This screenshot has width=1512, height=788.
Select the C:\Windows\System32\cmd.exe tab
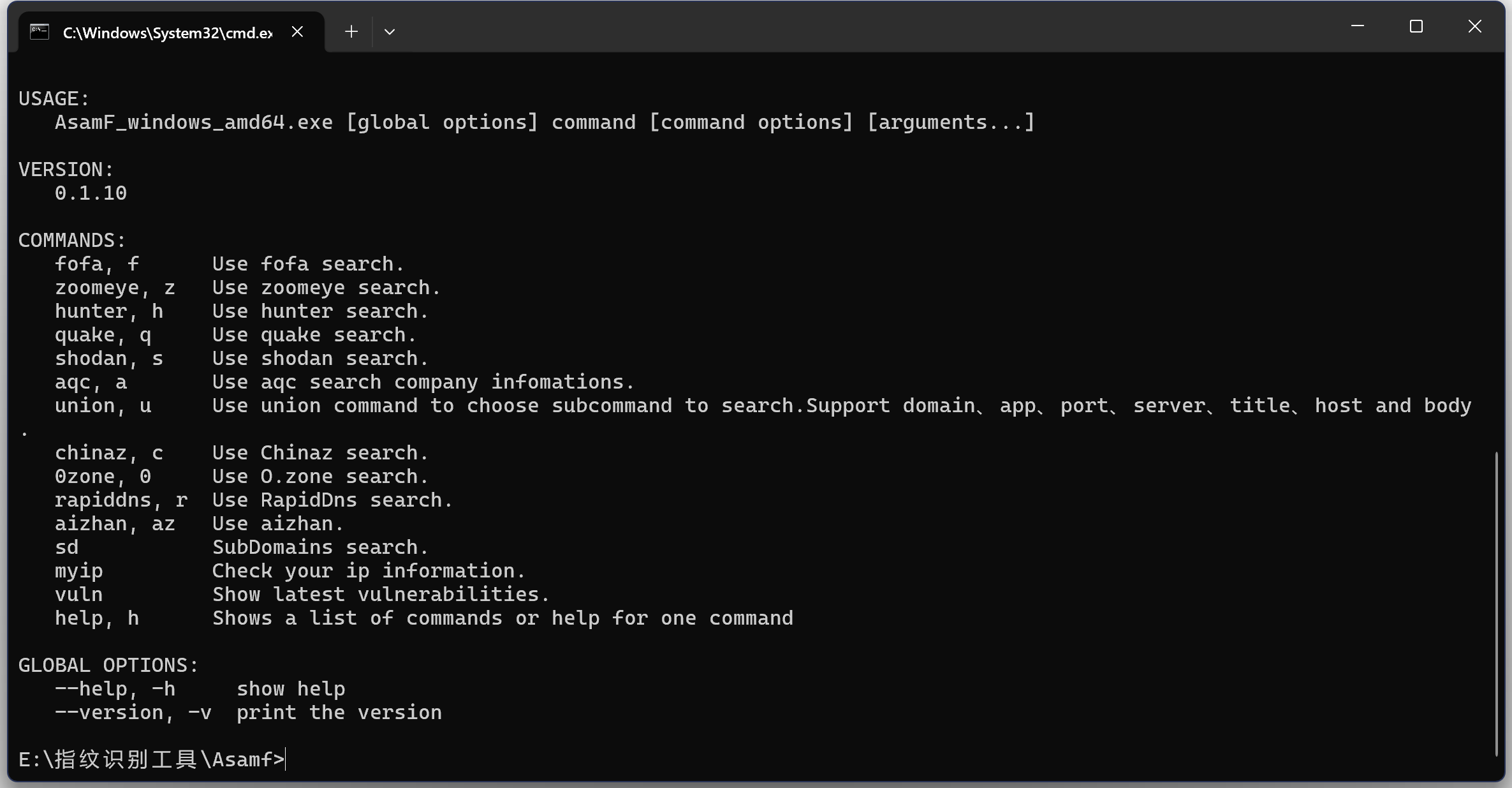167,33
